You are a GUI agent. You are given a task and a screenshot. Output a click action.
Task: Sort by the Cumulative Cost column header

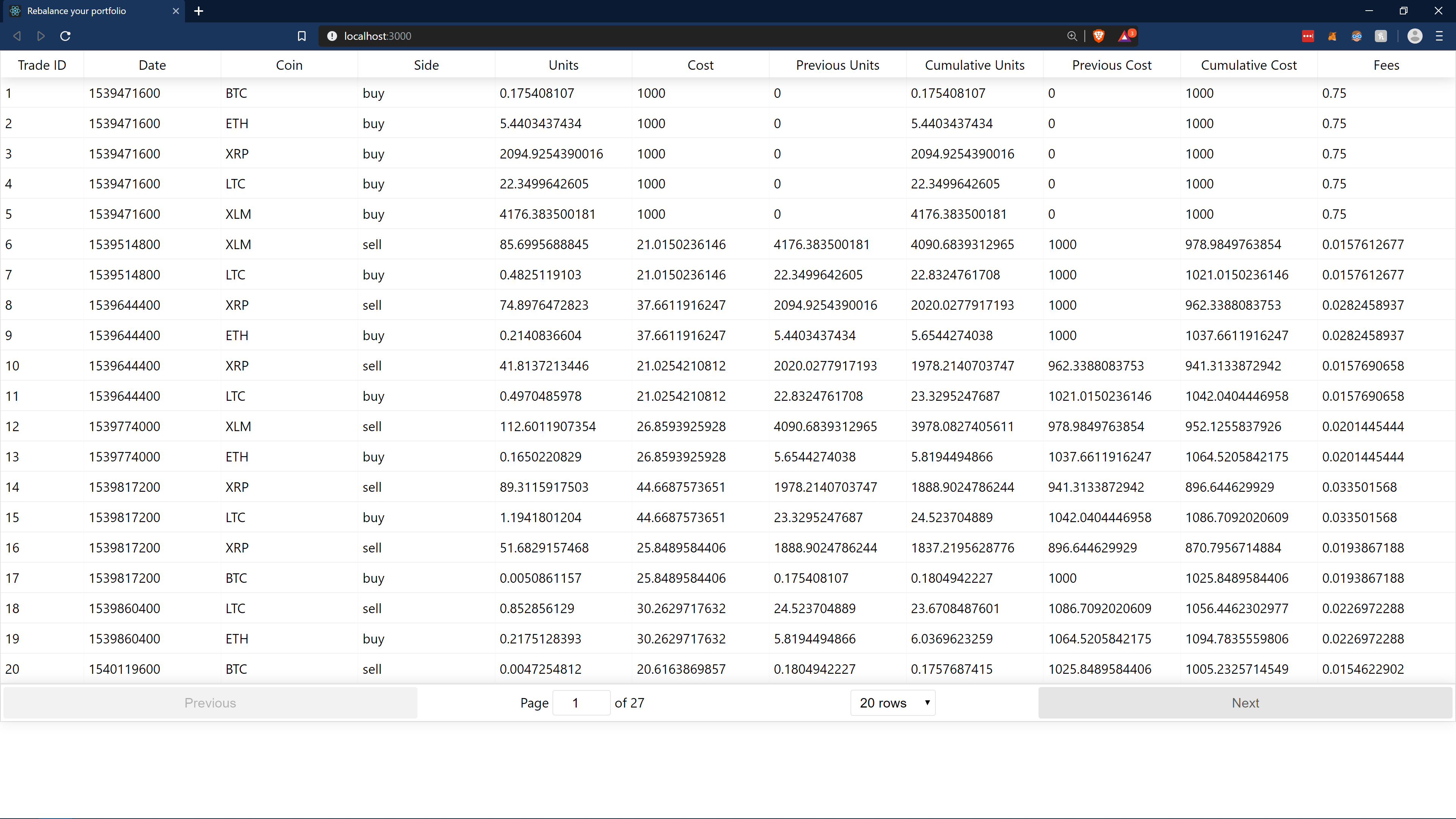[1248, 65]
